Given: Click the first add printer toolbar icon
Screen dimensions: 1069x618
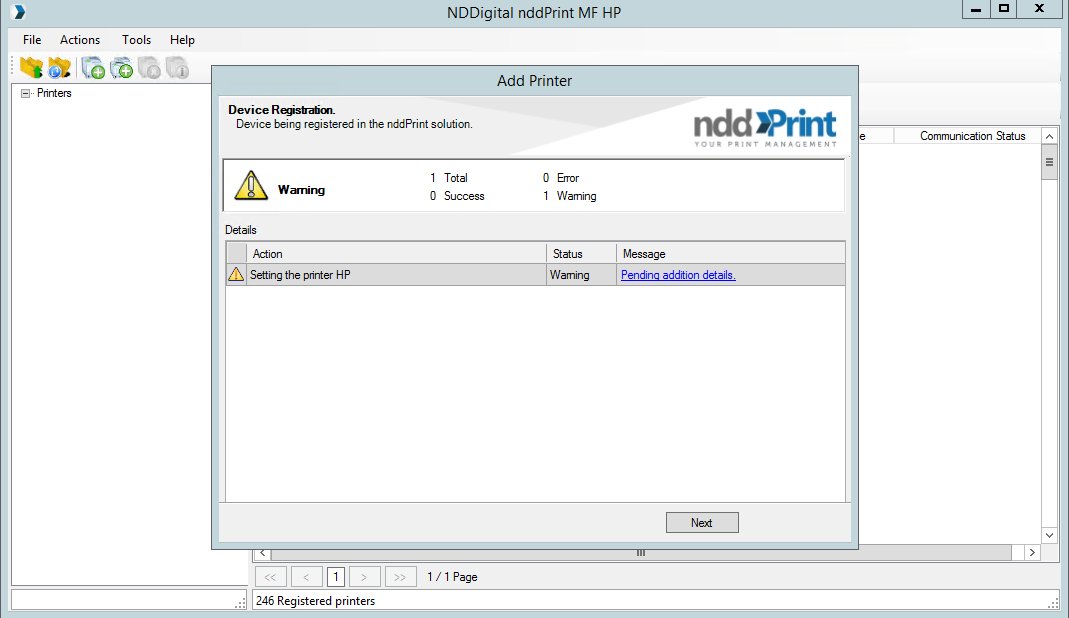Looking at the screenshot, I should [93, 68].
